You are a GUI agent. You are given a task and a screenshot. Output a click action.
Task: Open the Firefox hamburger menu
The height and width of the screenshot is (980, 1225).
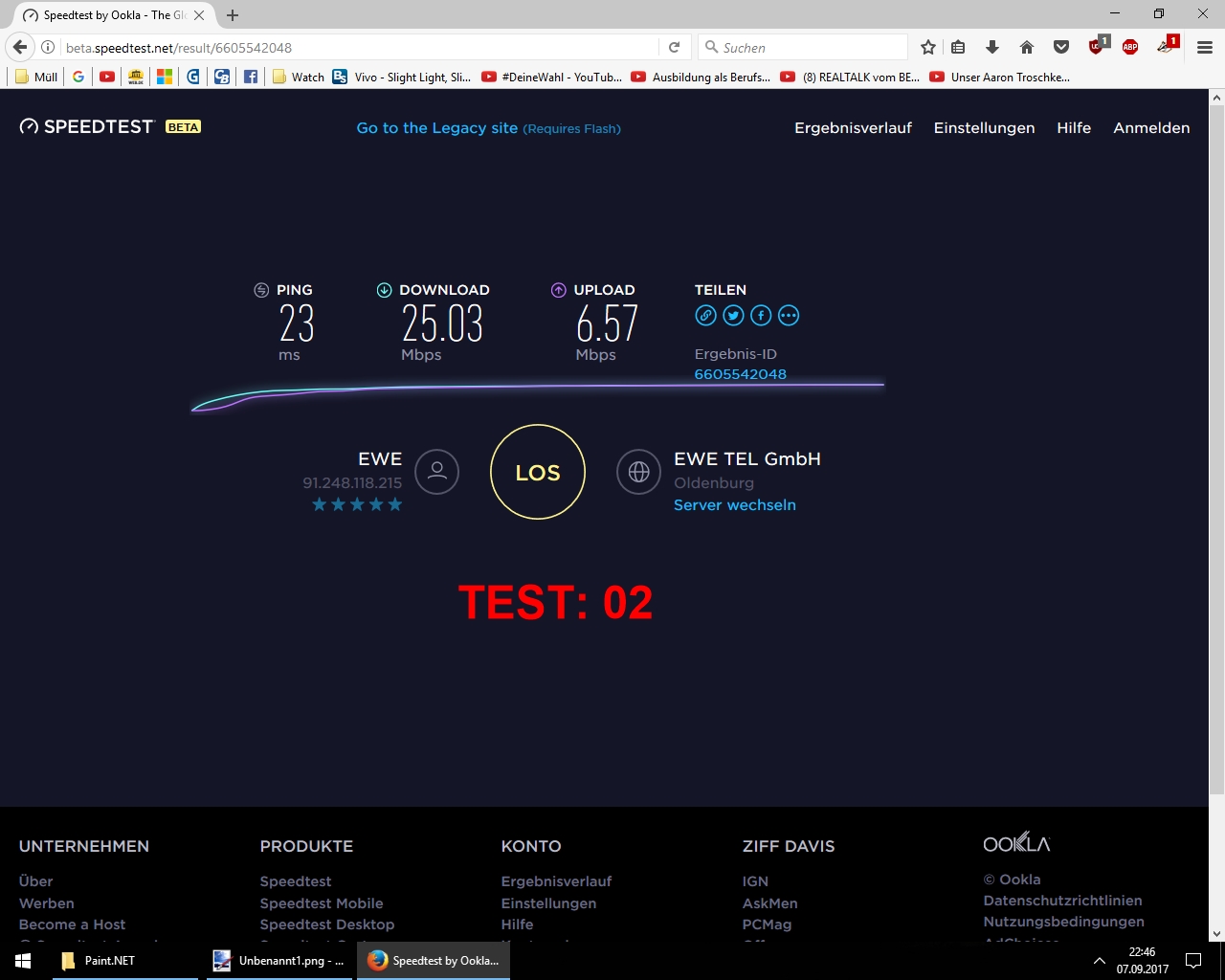(1205, 47)
